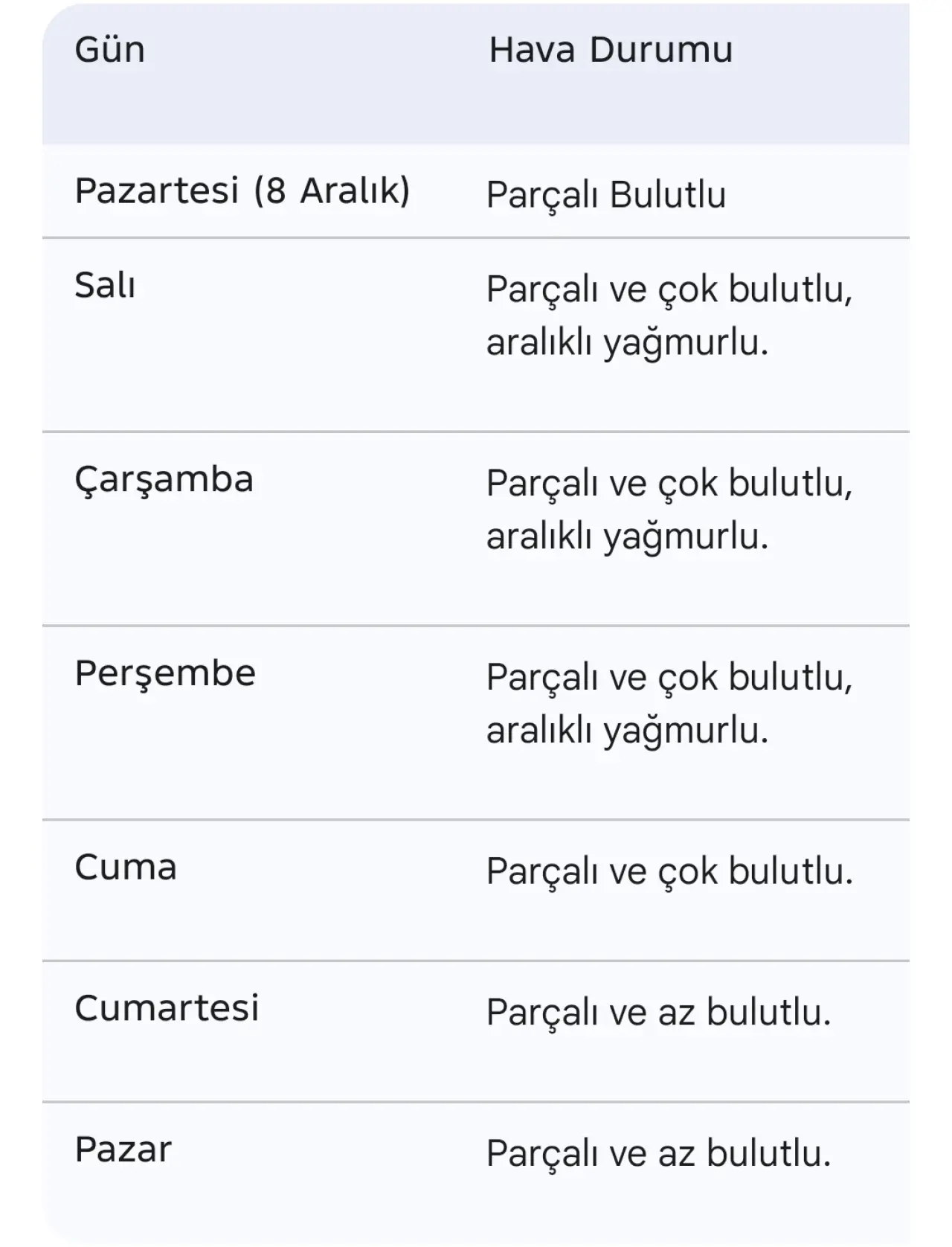Click the Gün column header
This screenshot has width=952, height=1247.
110,51
